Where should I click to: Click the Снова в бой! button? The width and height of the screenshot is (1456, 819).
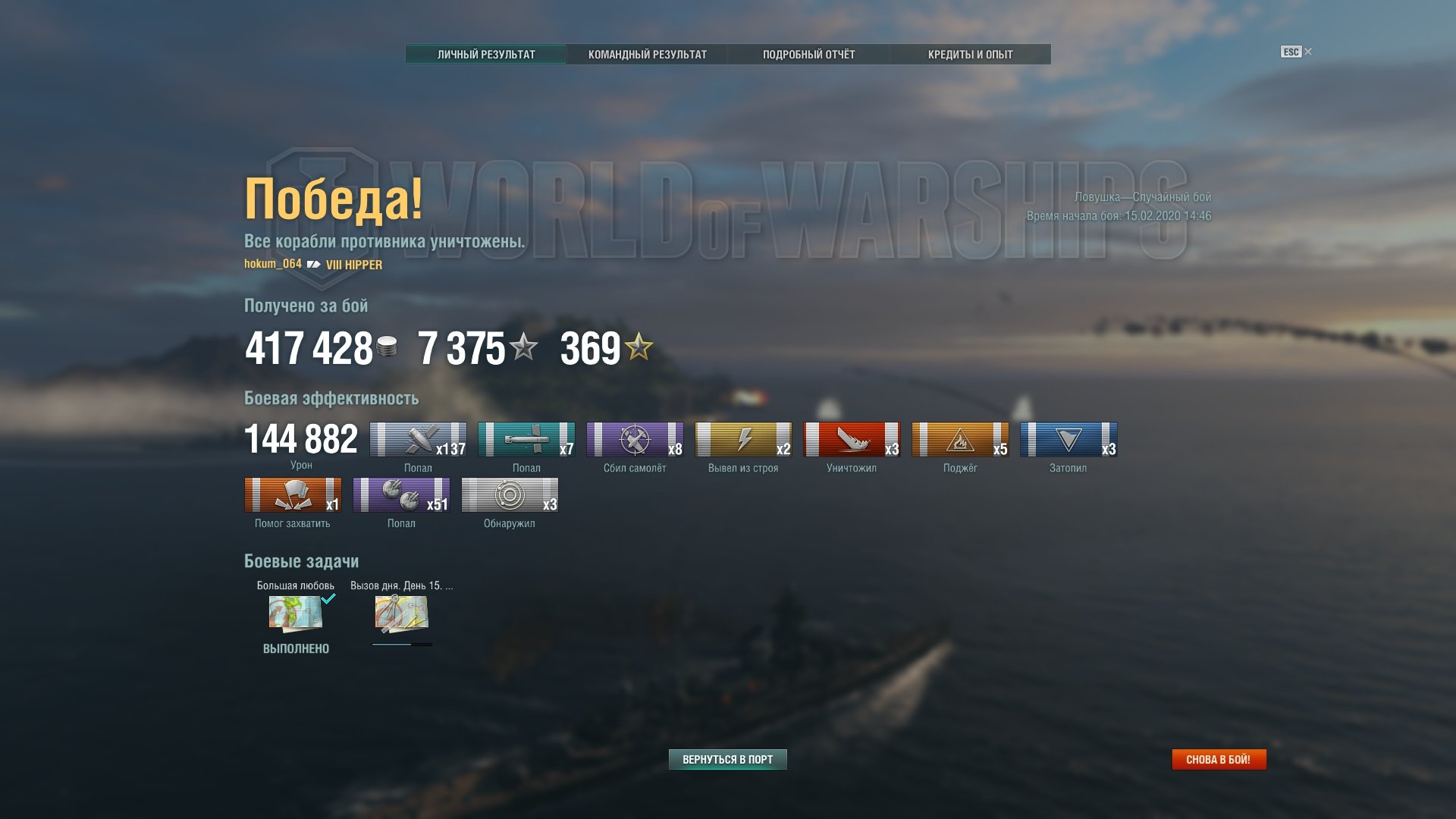1219,759
